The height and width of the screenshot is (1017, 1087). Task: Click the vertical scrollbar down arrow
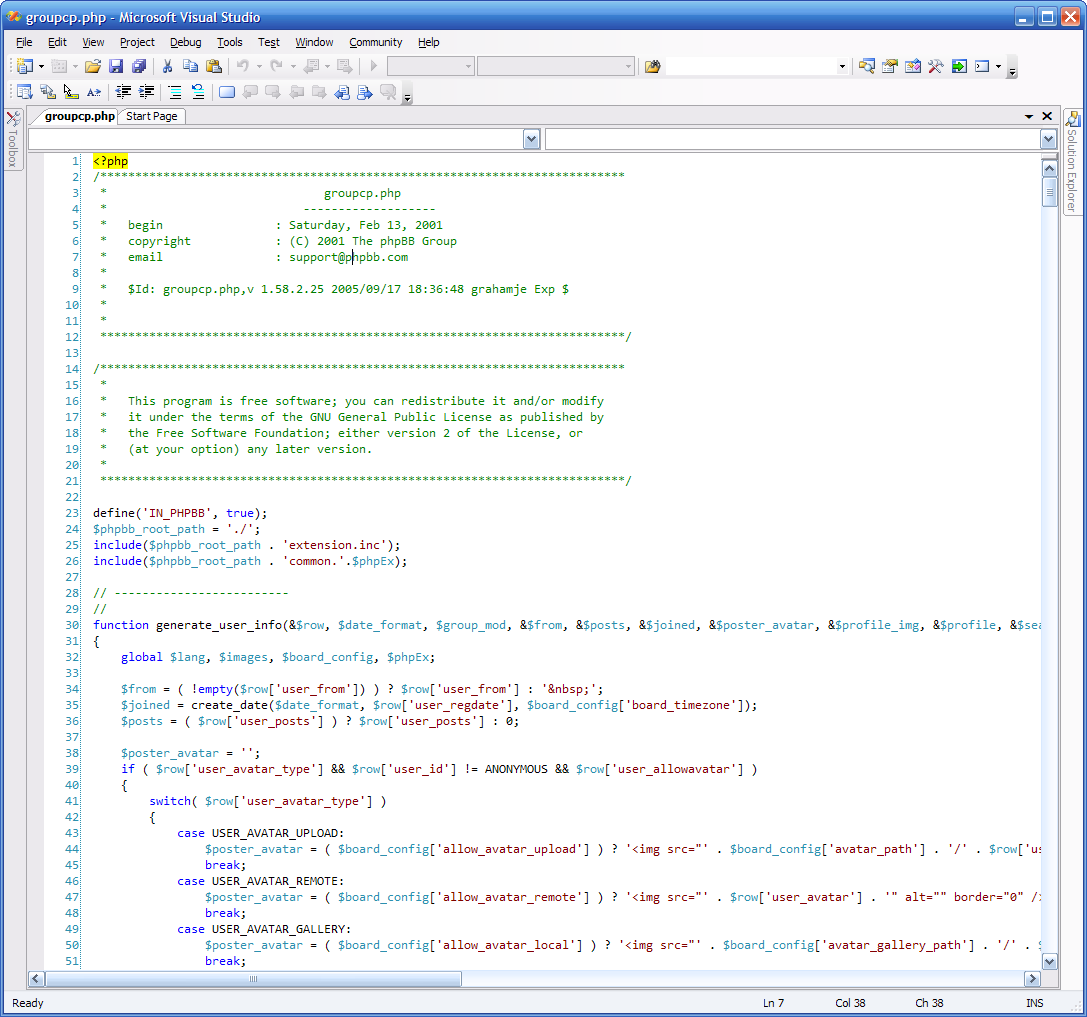[x=1049, y=962]
